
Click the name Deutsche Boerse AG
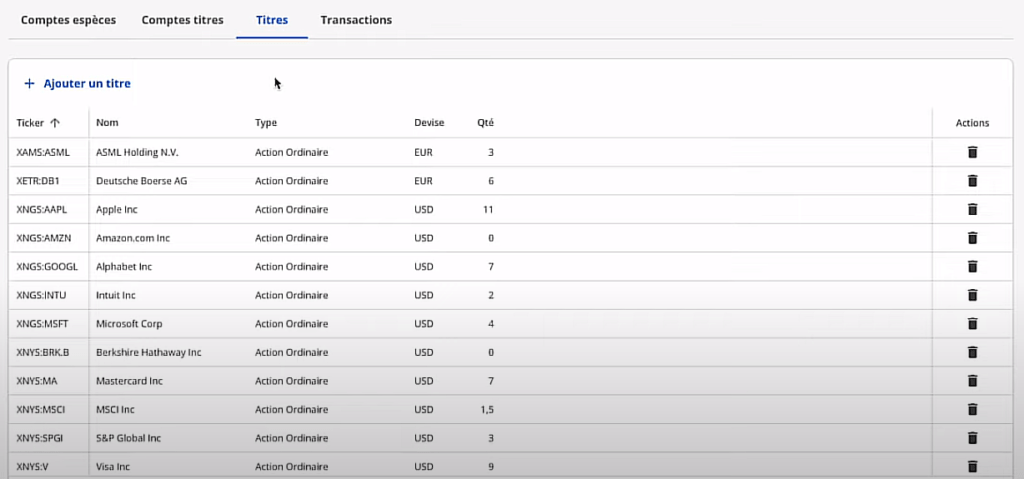click(142, 181)
